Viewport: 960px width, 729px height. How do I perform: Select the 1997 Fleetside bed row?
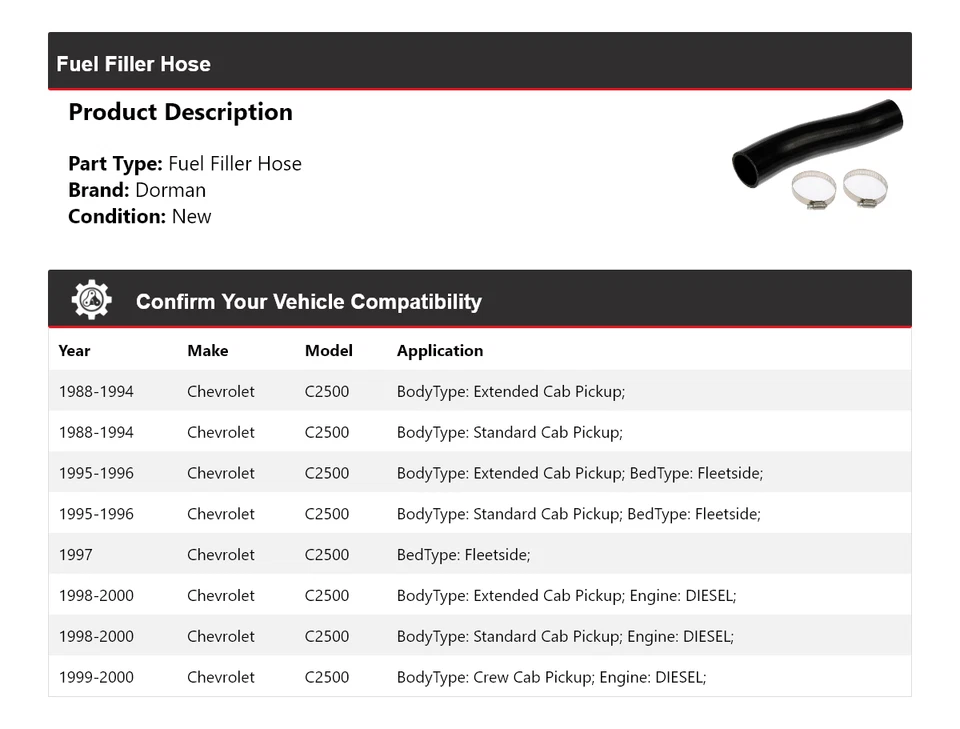click(479, 555)
